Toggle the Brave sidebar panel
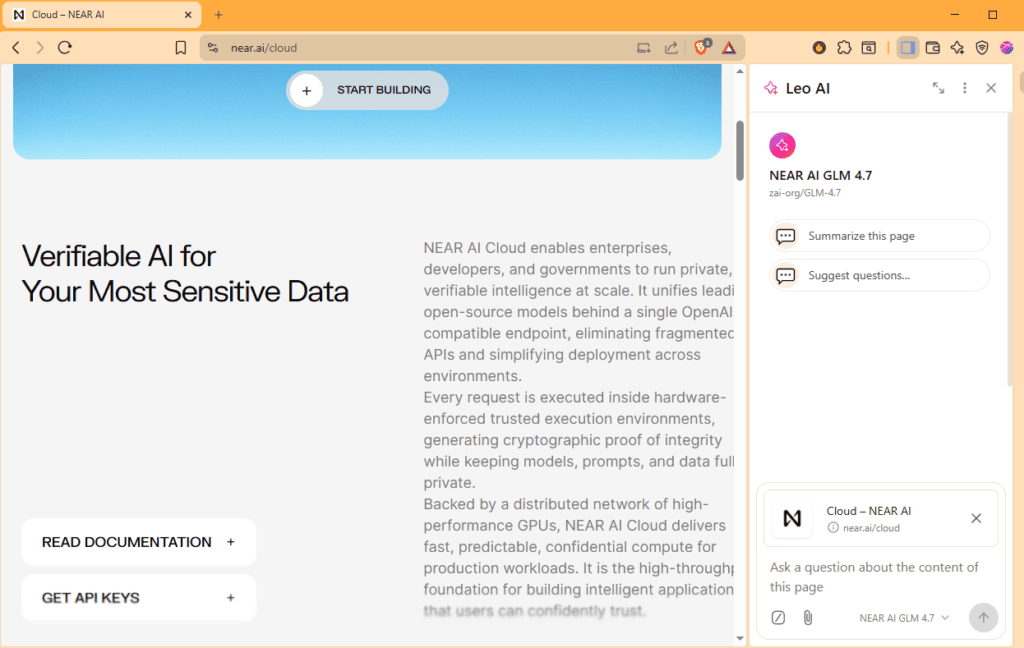 point(908,47)
